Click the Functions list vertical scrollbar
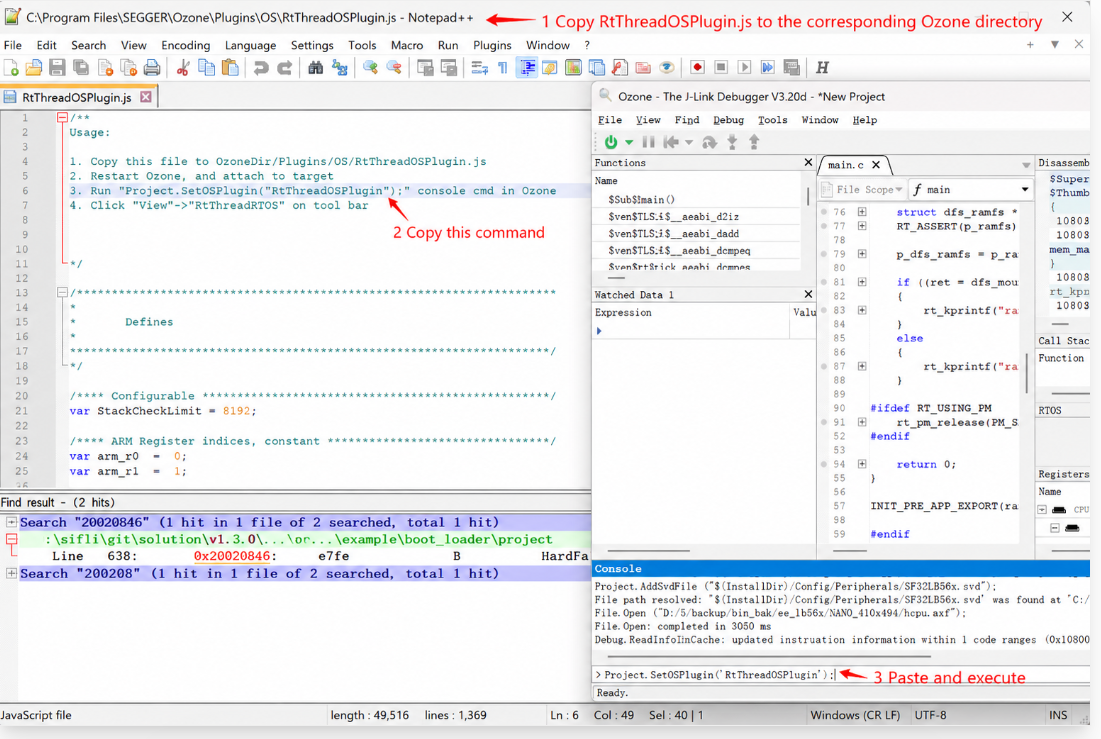1101x739 pixels. 807,195
